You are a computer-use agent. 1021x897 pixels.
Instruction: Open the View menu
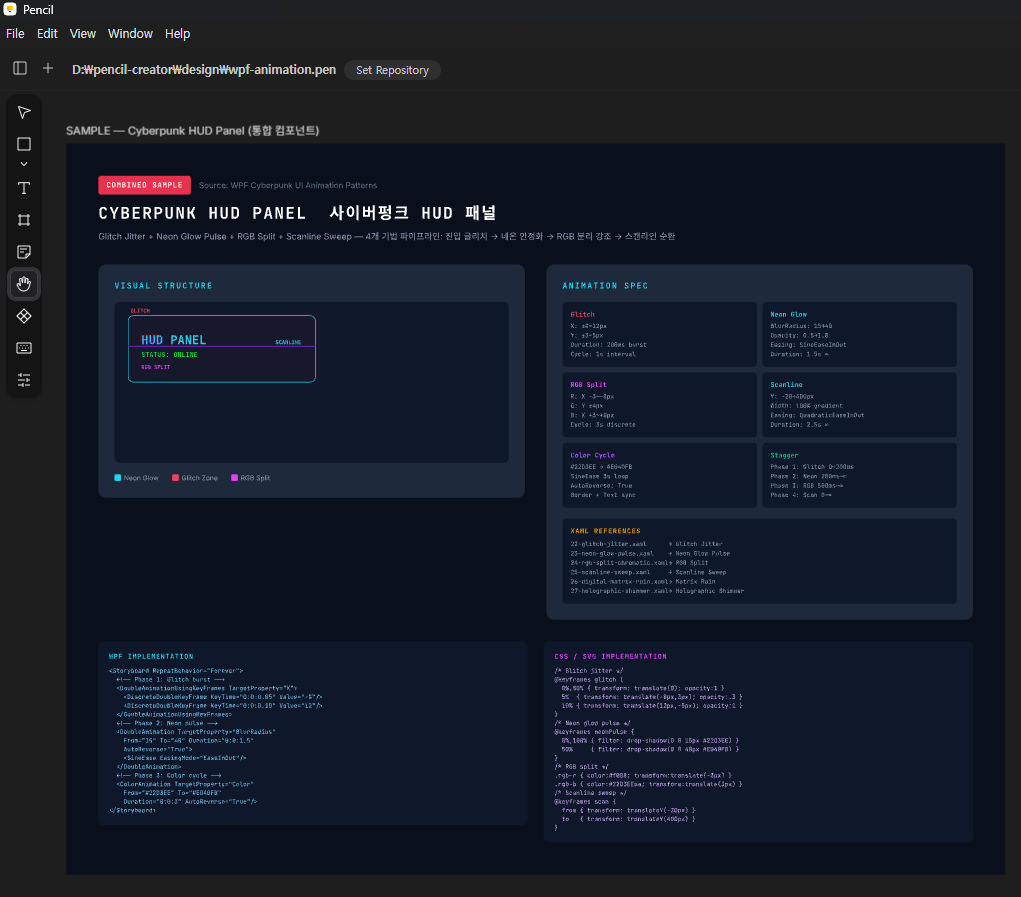83,34
